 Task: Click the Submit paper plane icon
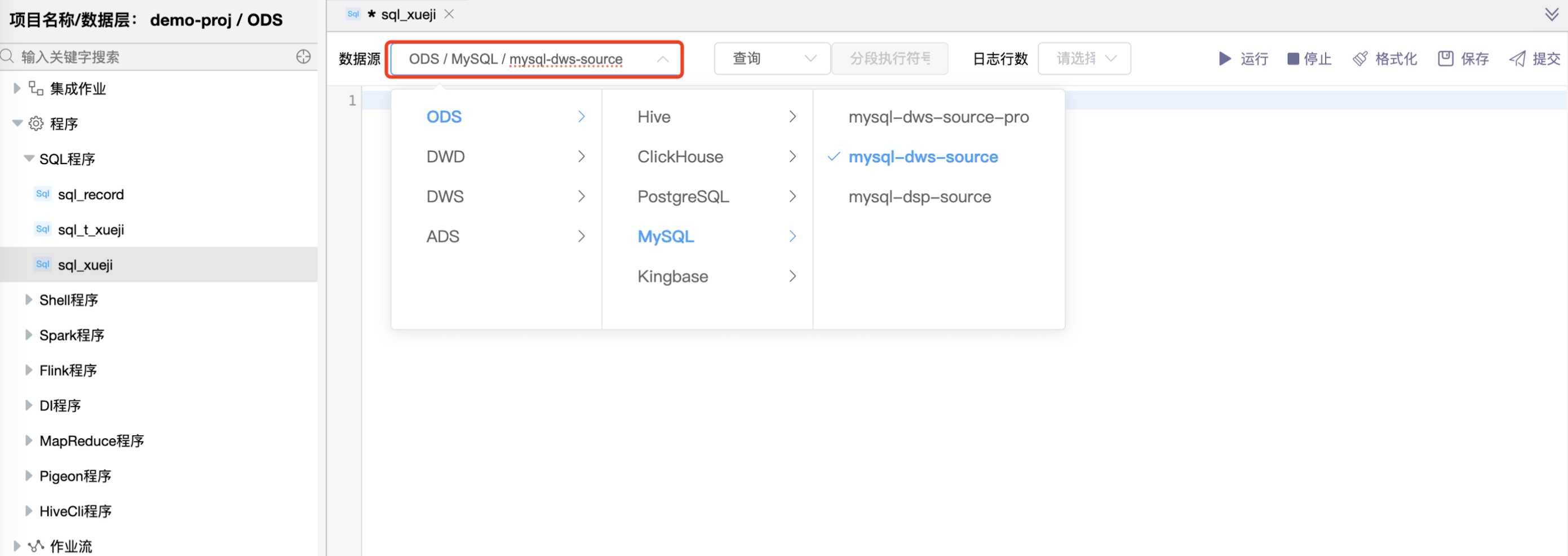(x=1517, y=59)
